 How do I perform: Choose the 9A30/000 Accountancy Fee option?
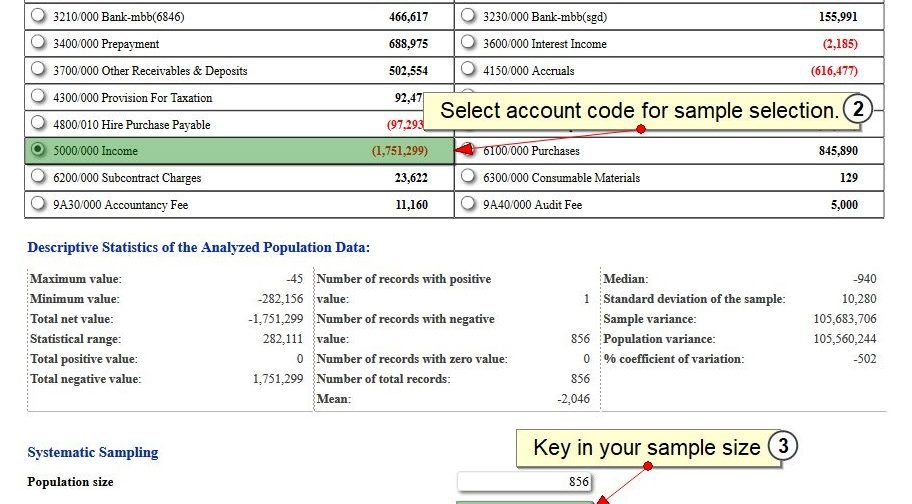click(38, 203)
